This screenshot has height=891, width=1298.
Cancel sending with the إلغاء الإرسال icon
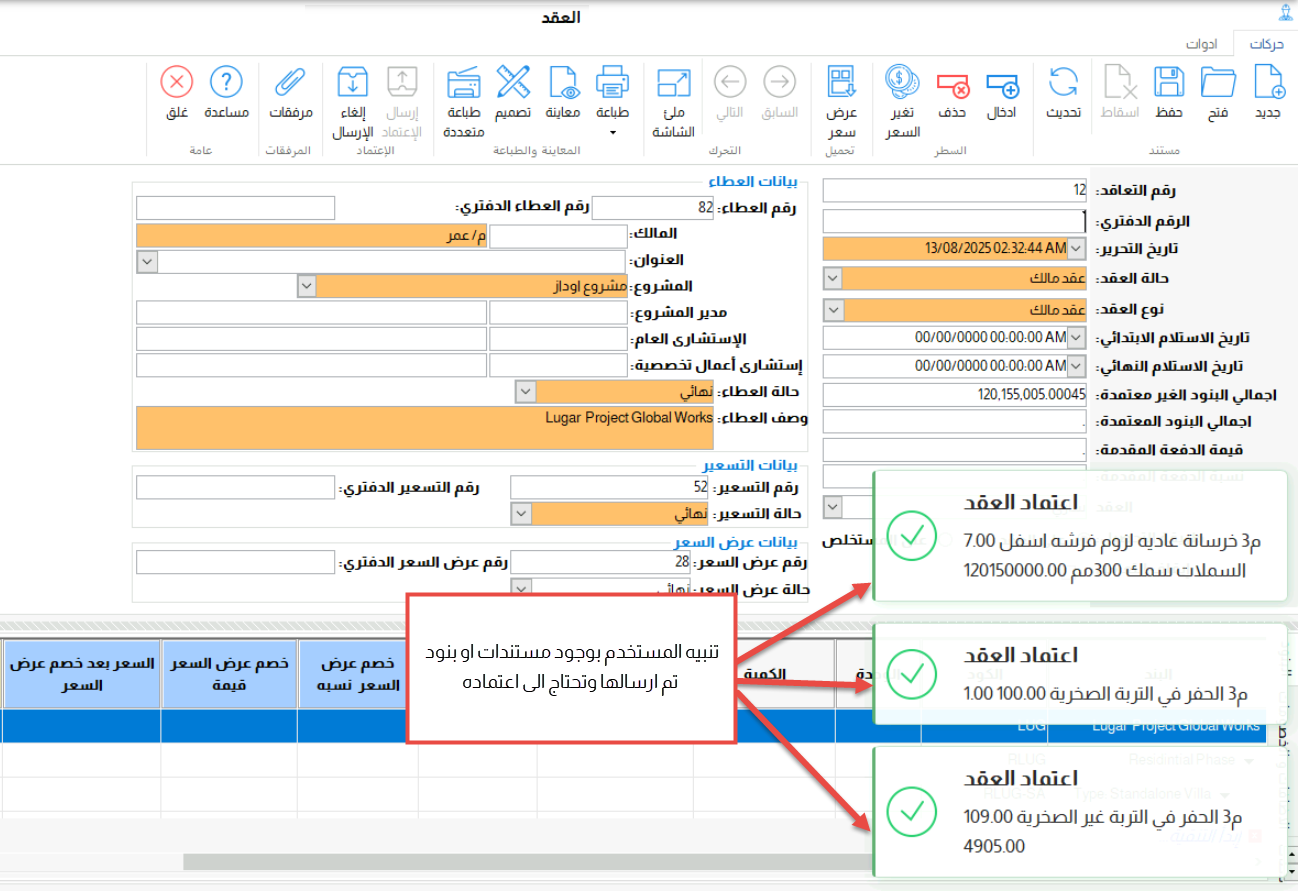pyautogui.click(x=352, y=81)
